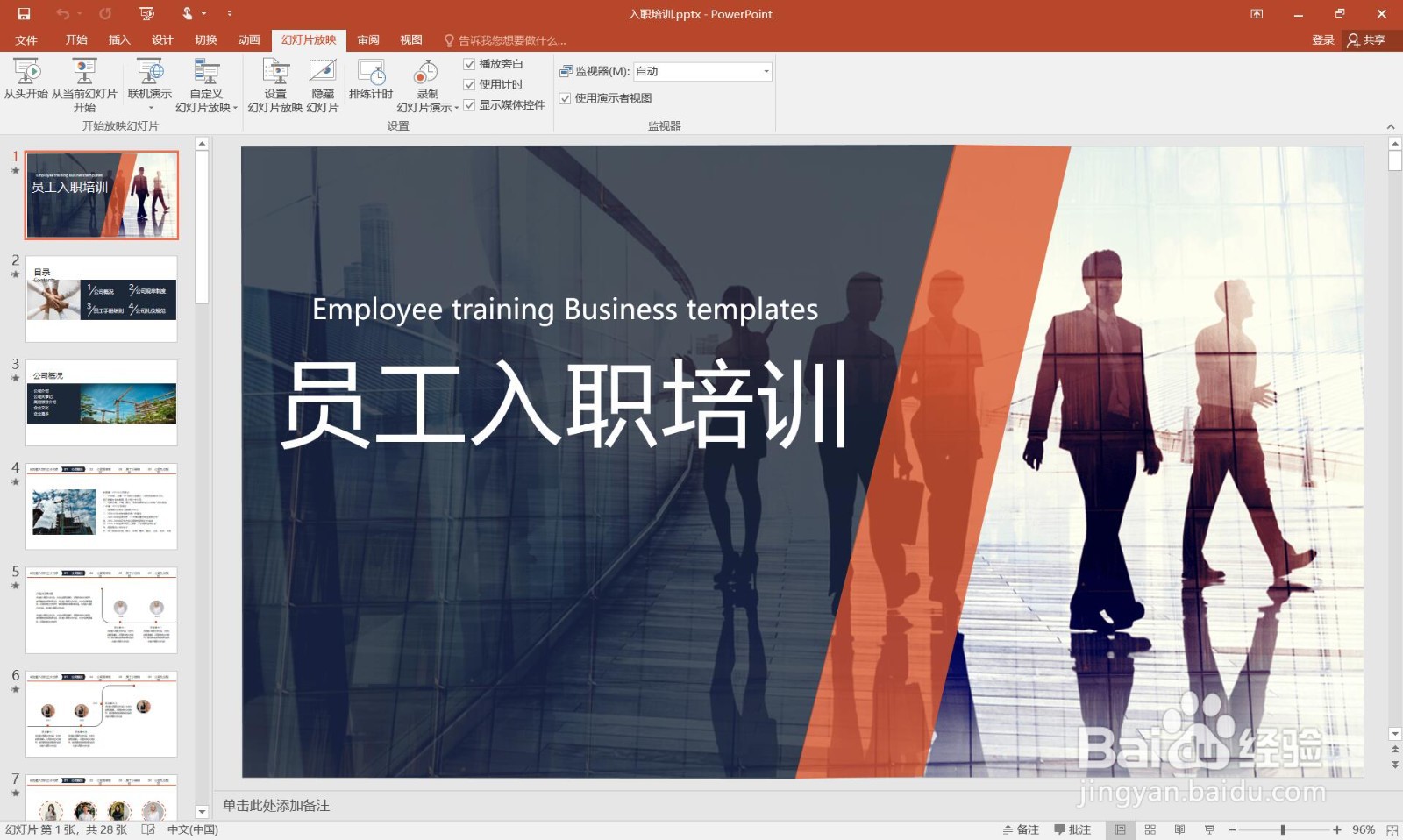1403x840 pixels.
Task: Switch to Reading view in status bar
Action: coord(1179,829)
